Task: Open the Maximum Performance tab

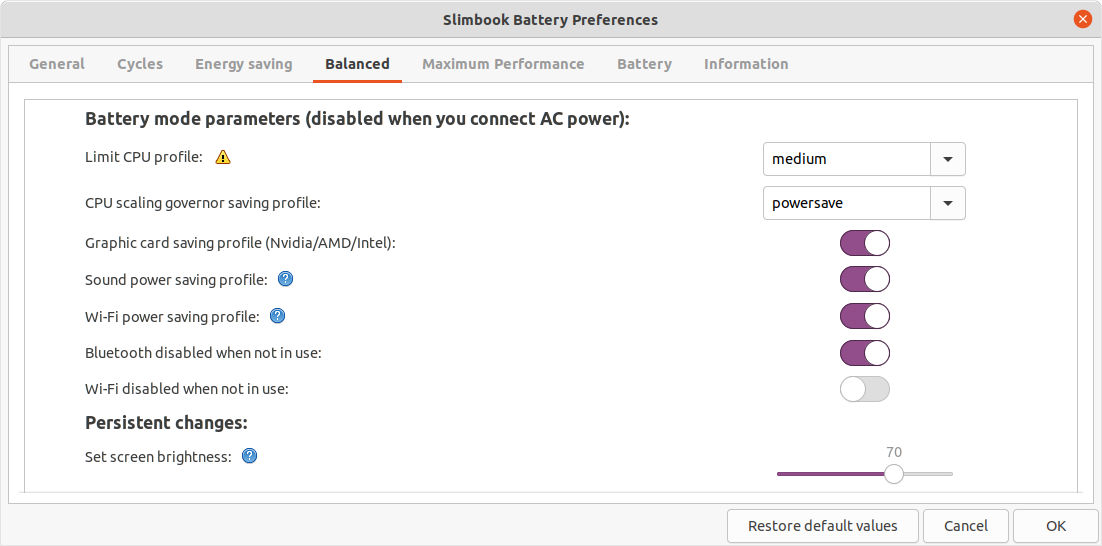Action: (x=503, y=64)
